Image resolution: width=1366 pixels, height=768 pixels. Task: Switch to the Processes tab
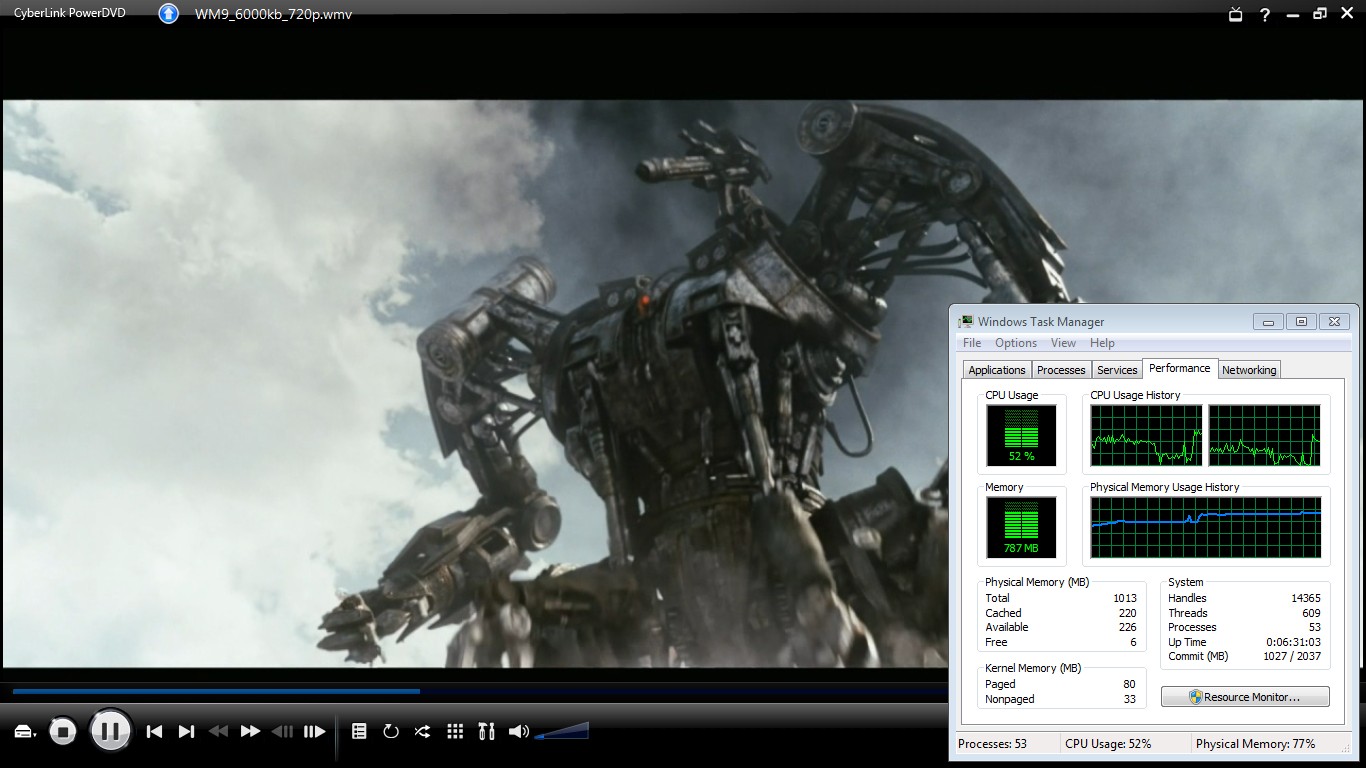pos(1061,370)
